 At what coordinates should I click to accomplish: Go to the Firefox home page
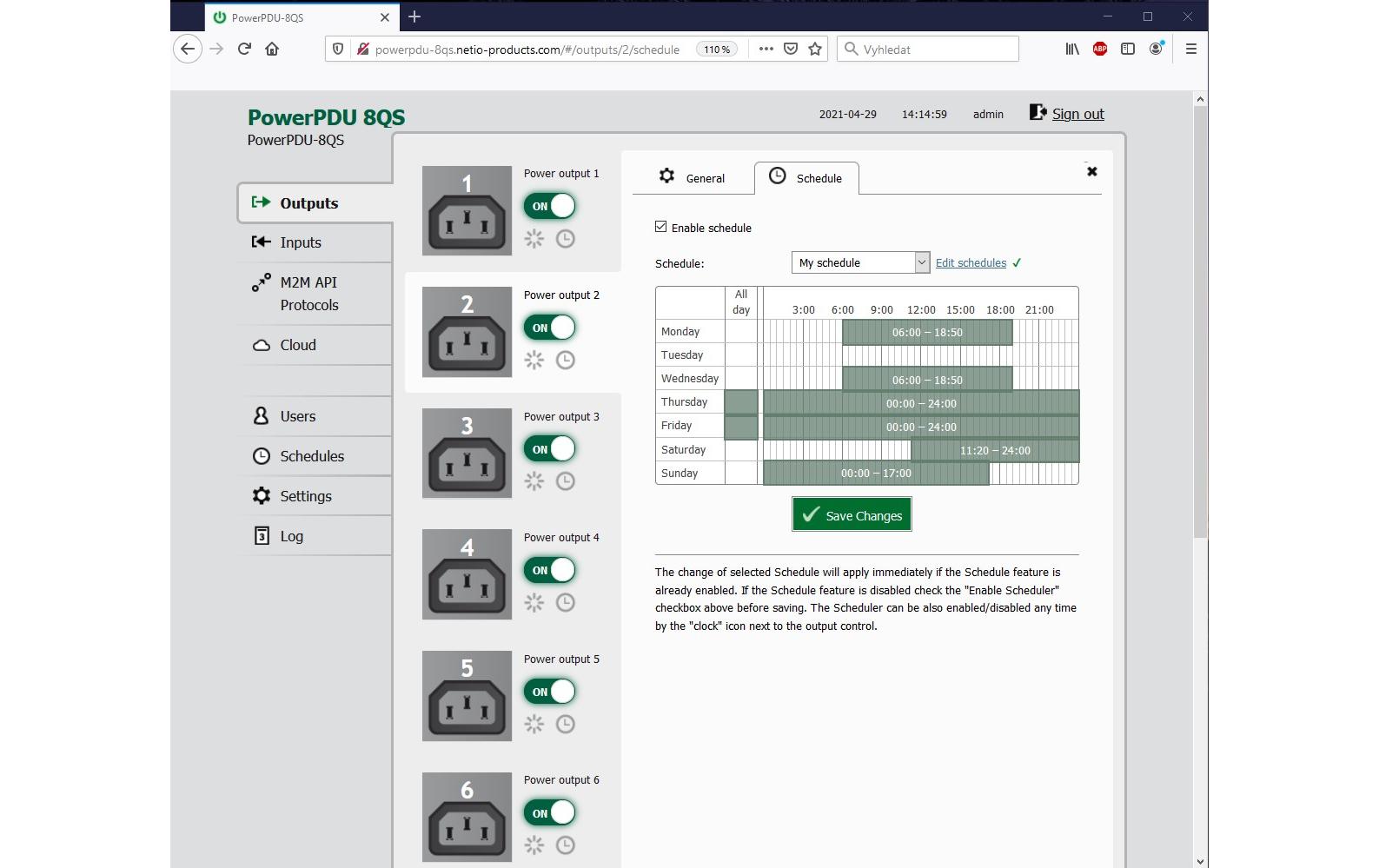pos(272,49)
